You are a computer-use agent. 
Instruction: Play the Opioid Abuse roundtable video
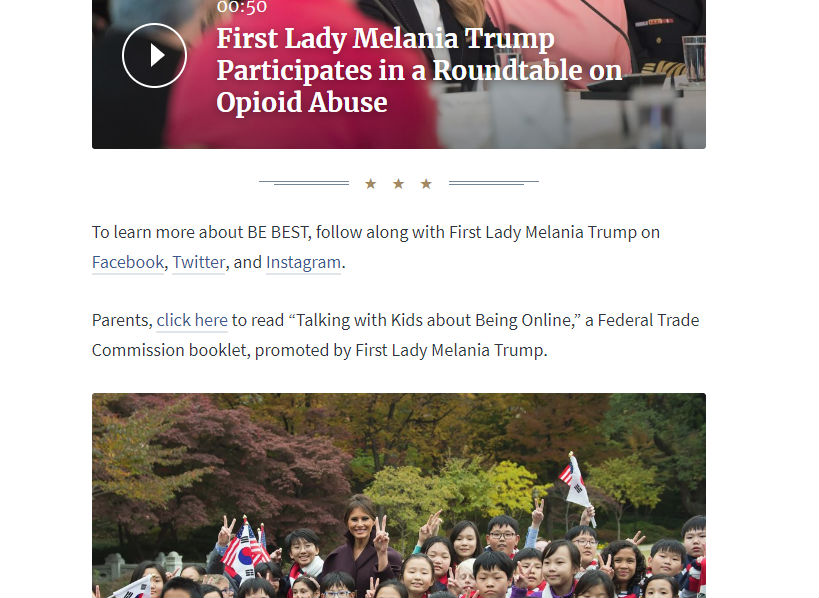click(154, 55)
